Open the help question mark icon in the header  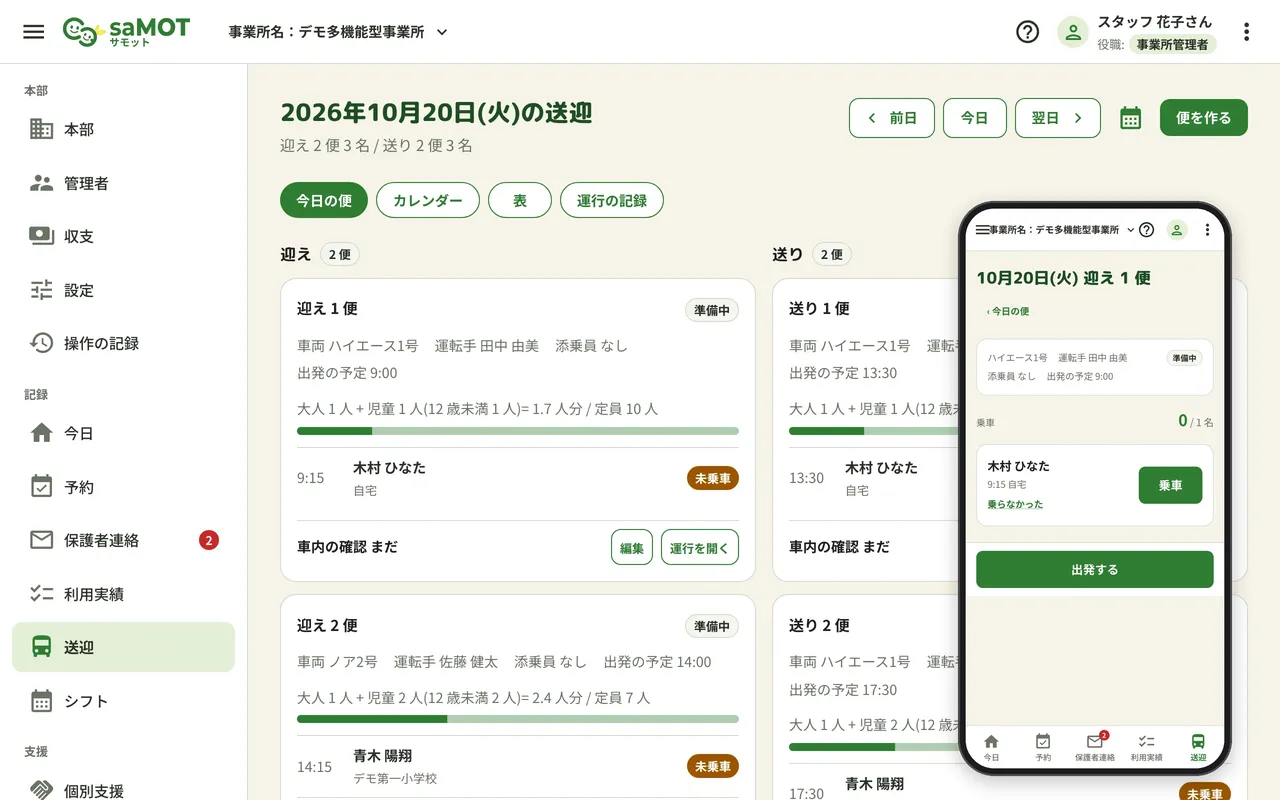click(1027, 32)
